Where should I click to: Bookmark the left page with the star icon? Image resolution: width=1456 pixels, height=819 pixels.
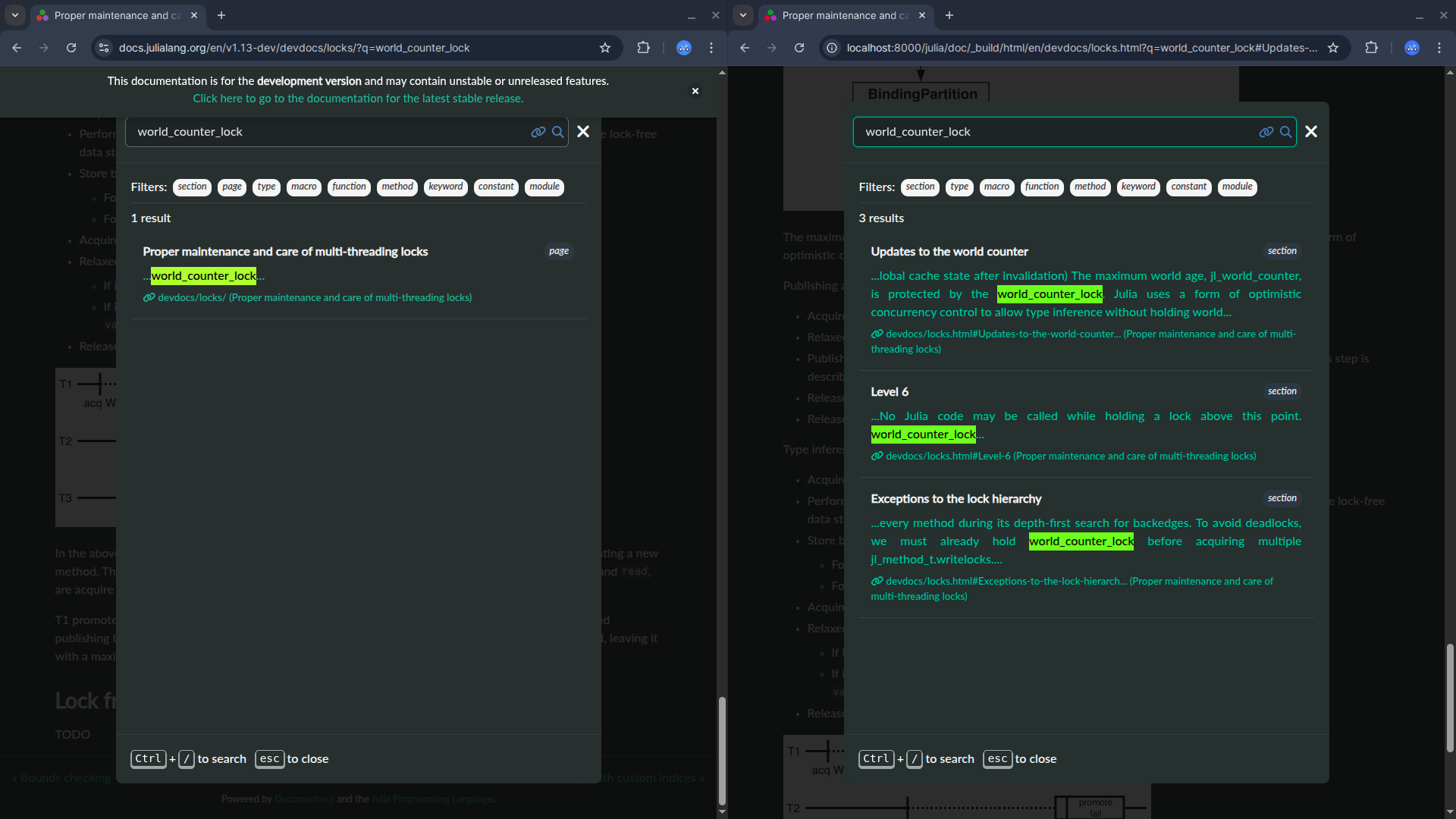pyautogui.click(x=605, y=48)
